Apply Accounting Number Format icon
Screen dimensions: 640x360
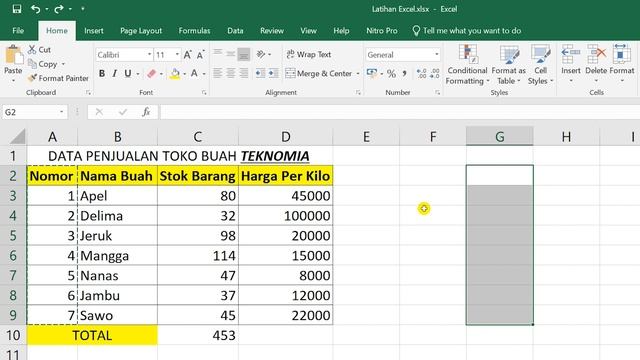coord(371,73)
